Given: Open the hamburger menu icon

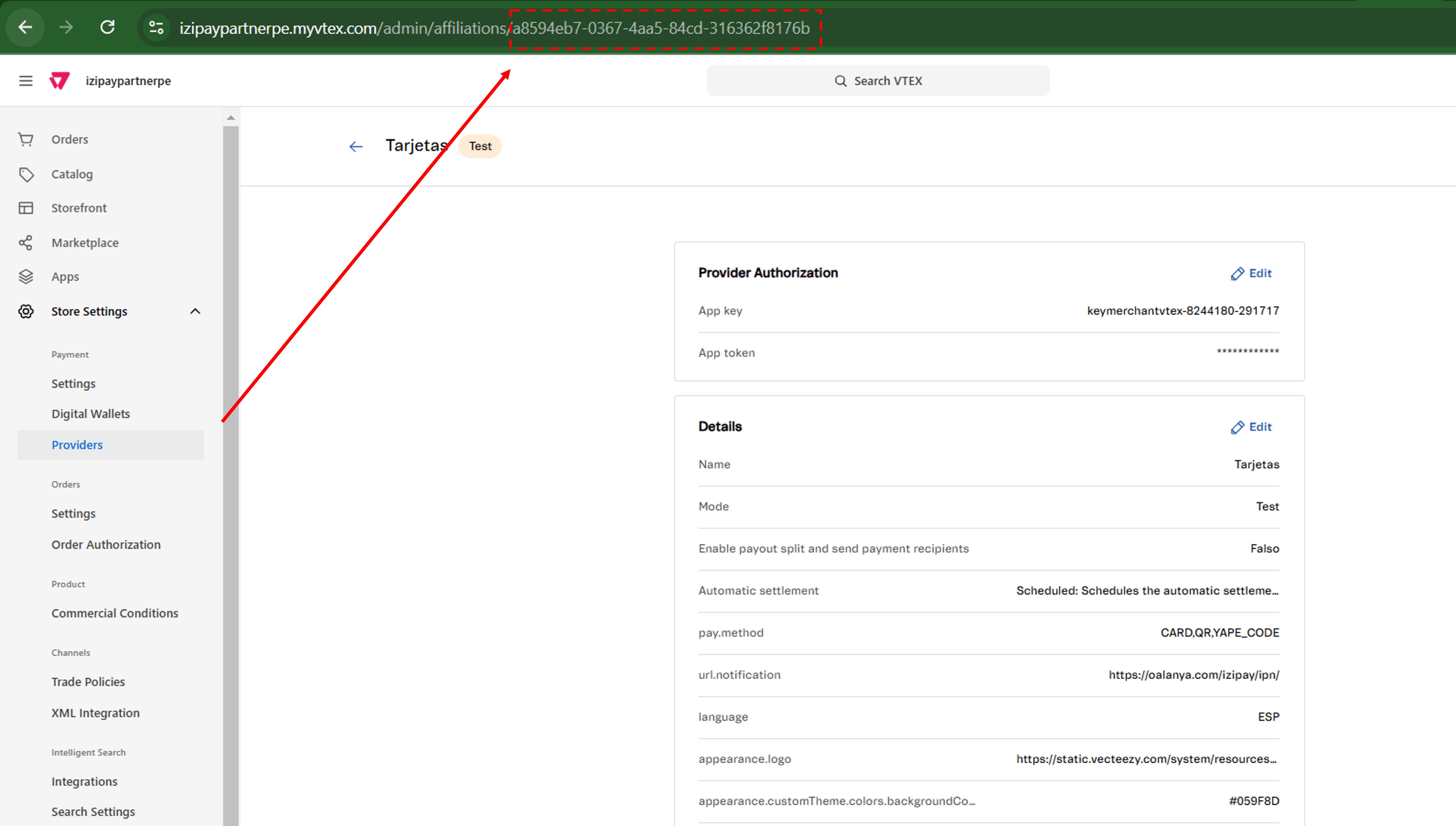Looking at the screenshot, I should coord(25,80).
